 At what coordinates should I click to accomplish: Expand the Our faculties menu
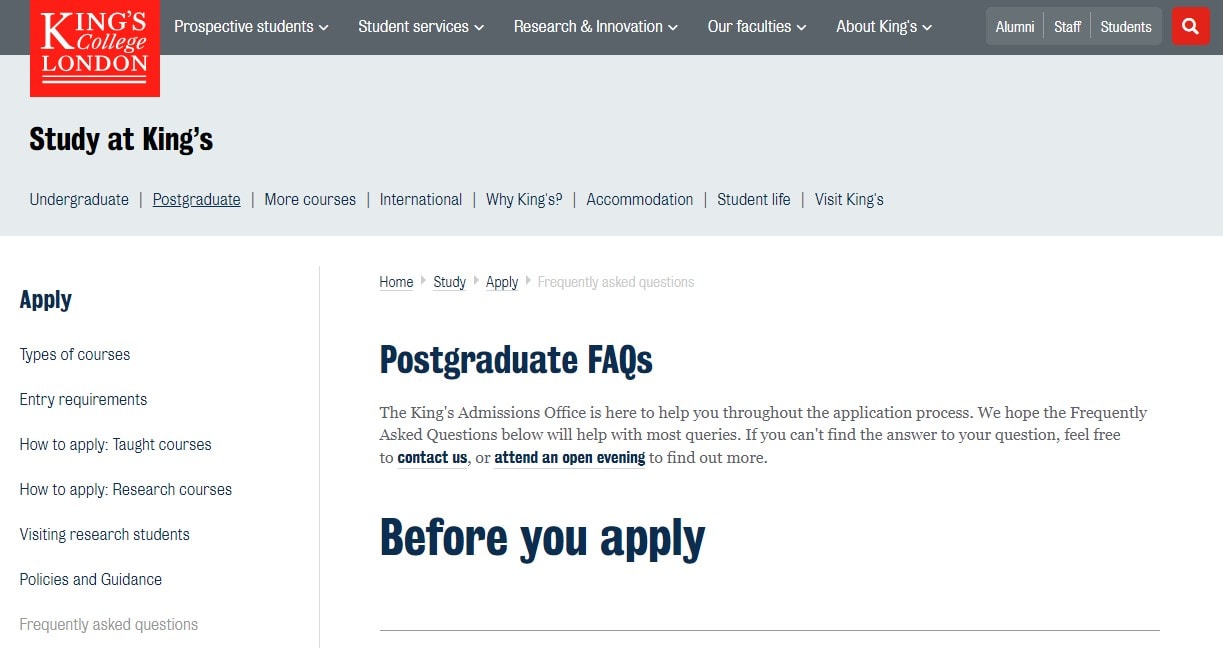757,27
